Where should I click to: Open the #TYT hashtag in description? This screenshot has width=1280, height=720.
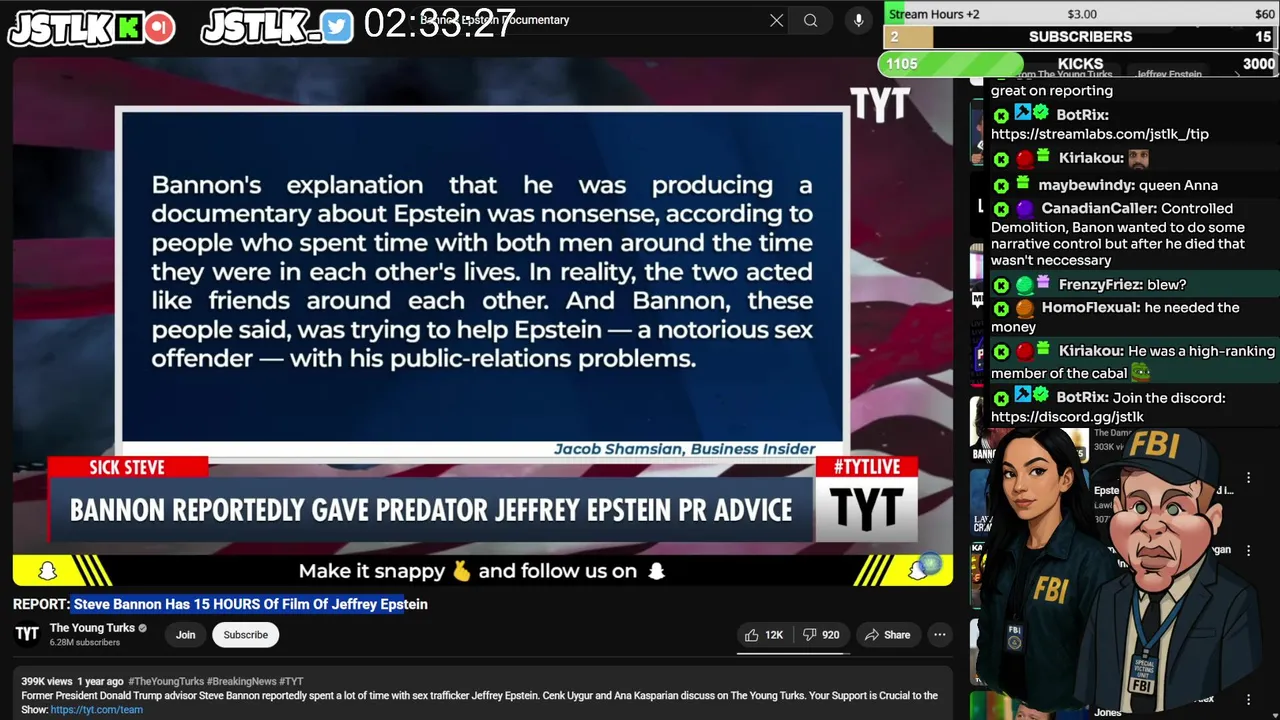pos(291,682)
